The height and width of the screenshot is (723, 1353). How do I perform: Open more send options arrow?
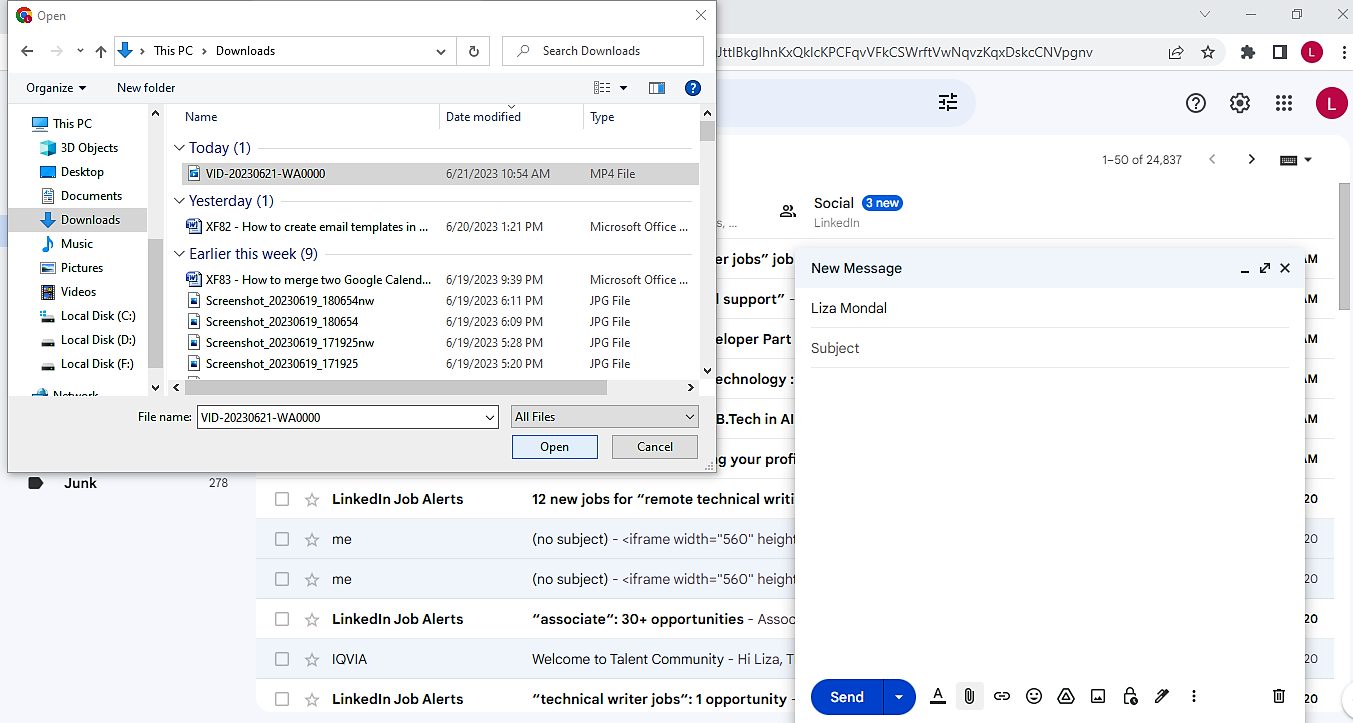pos(899,697)
